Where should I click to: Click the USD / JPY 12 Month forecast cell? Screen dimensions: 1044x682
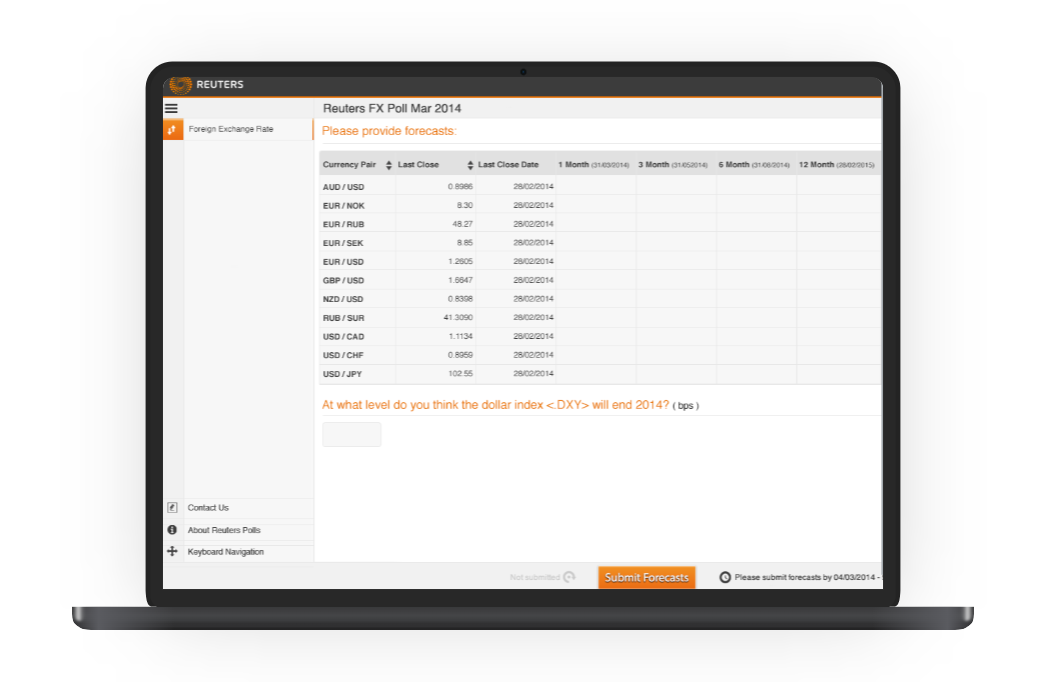[839, 373]
